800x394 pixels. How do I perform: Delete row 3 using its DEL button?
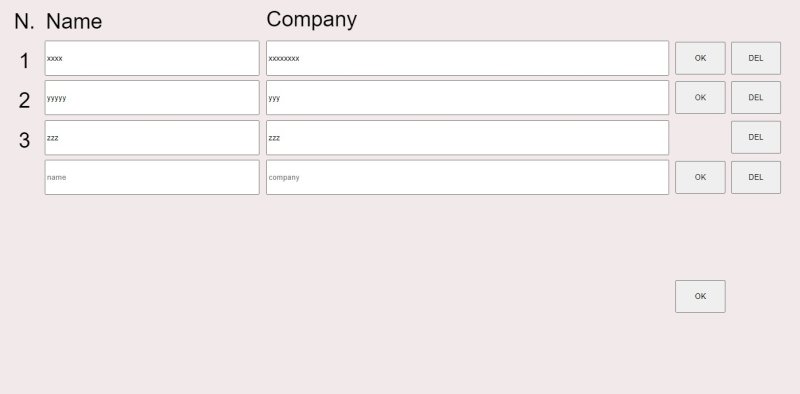(756, 137)
